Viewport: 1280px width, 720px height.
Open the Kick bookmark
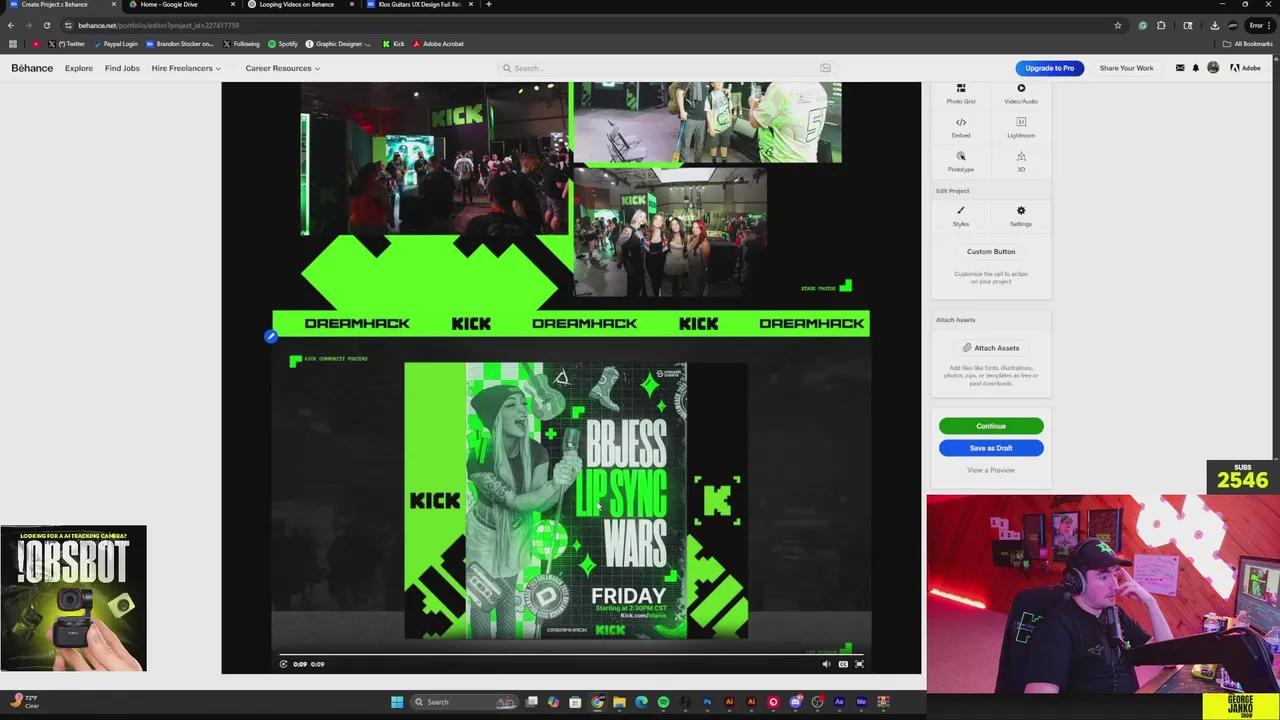tap(393, 44)
